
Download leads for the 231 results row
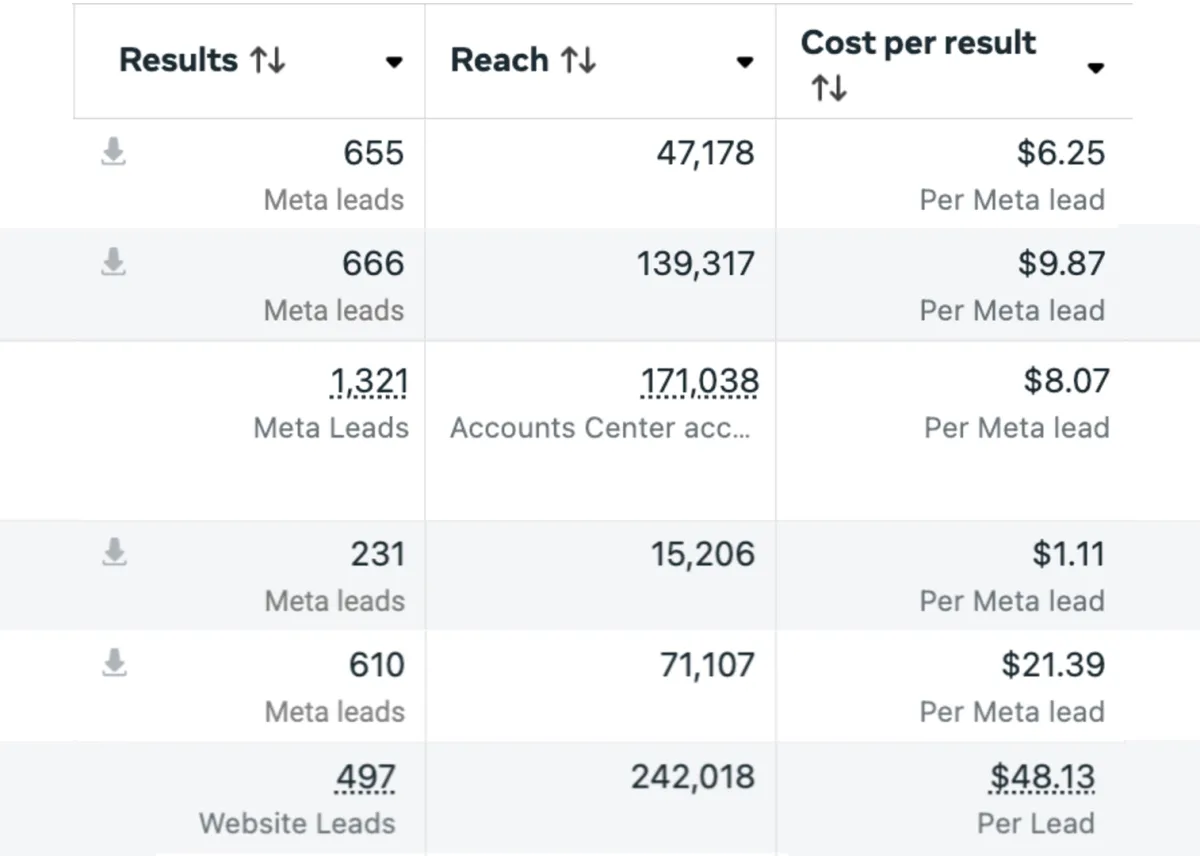click(x=114, y=552)
